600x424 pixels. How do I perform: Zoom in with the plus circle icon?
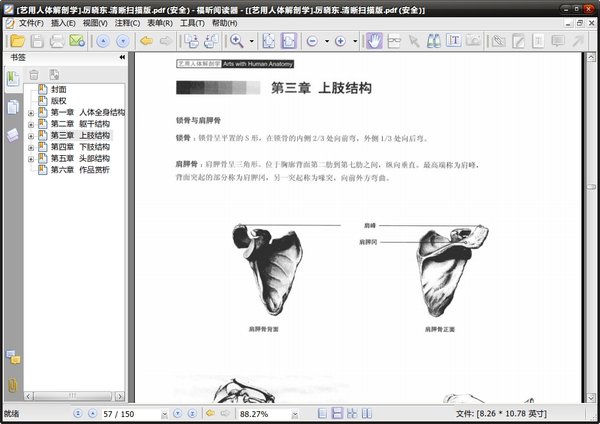(x=340, y=41)
